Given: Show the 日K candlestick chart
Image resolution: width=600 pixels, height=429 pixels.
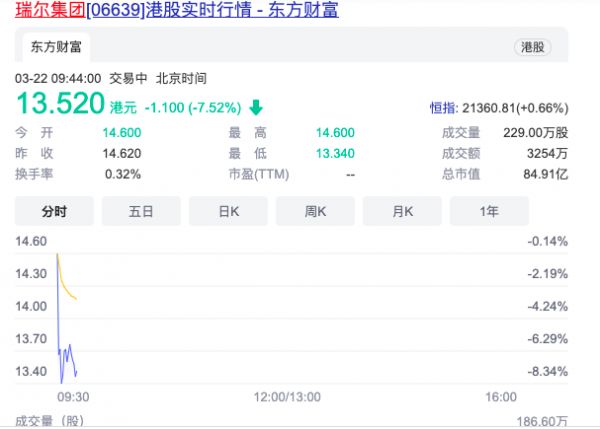Looking at the screenshot, I should (x=228, y=211).
